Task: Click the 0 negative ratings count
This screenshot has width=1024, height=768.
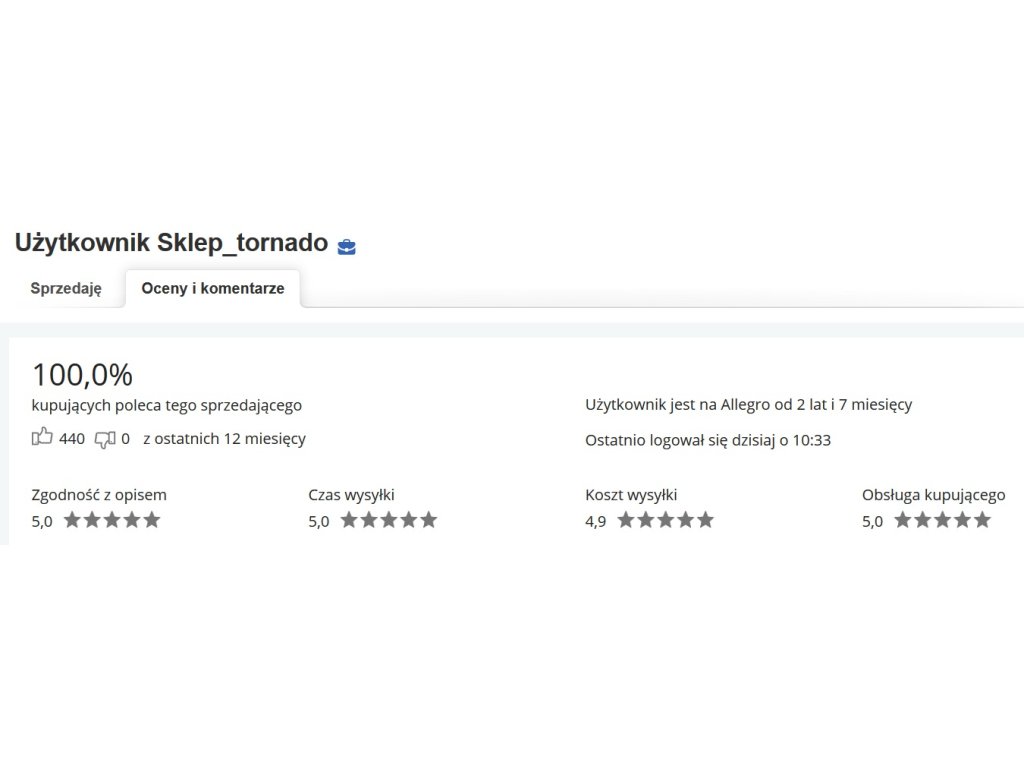Action: point(125,438)
